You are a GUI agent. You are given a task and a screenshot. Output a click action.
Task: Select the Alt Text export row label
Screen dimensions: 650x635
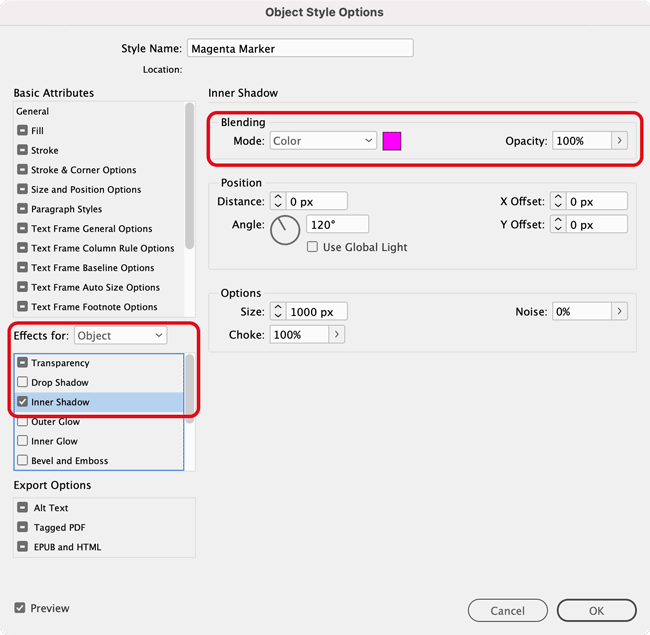(51, 508)
